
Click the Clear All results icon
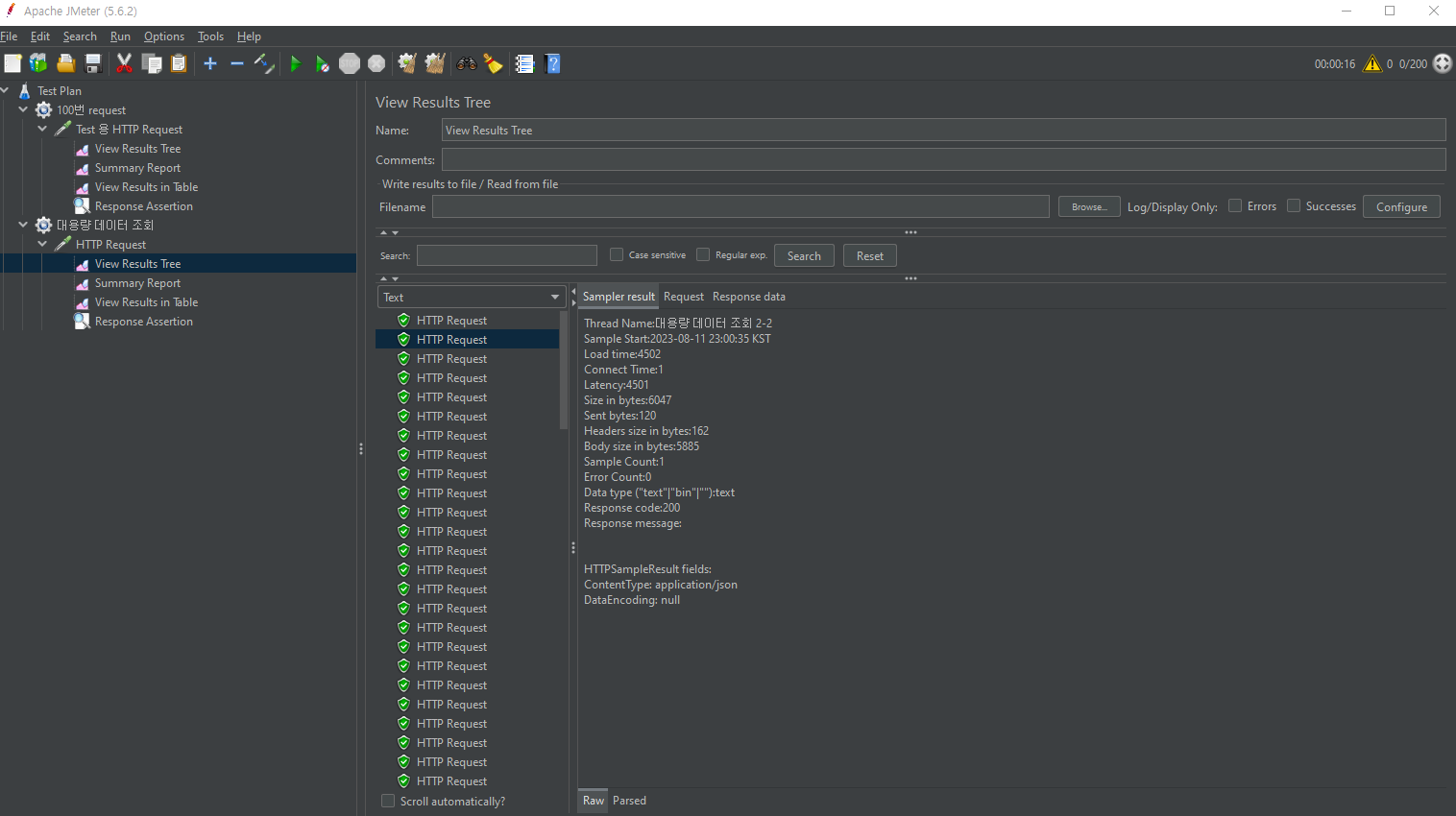click(x=435, y=63)
